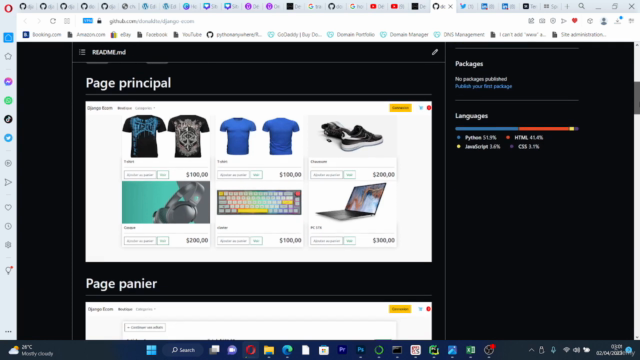Open a new tab with plus button
This screenshot has width=640, height=360.
pos(567,7)
